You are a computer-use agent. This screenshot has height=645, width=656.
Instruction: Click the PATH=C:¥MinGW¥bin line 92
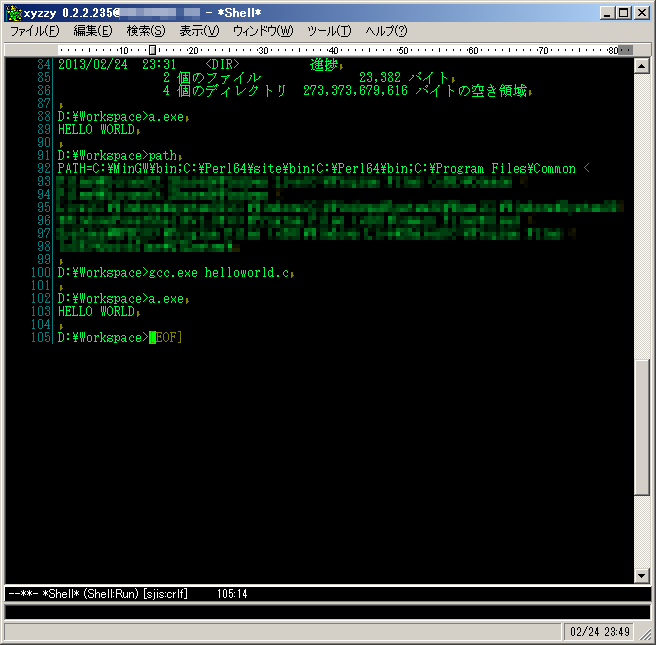coord(316,169)
